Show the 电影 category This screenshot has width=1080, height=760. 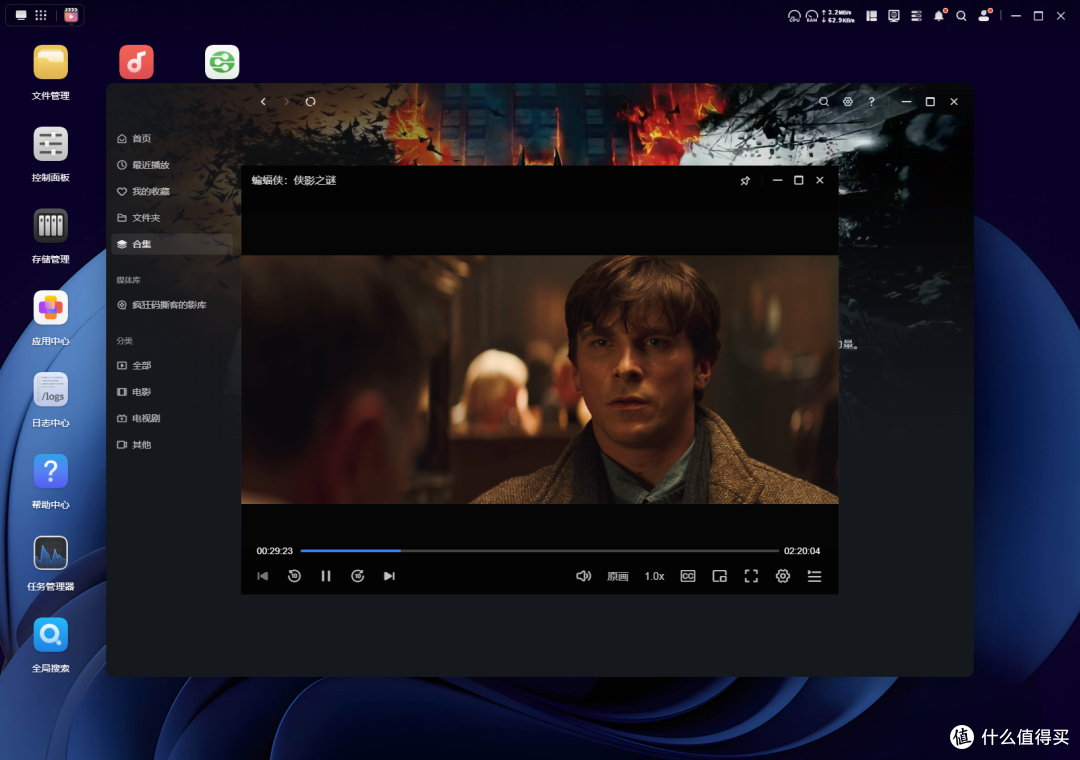(x=172, y=391)
